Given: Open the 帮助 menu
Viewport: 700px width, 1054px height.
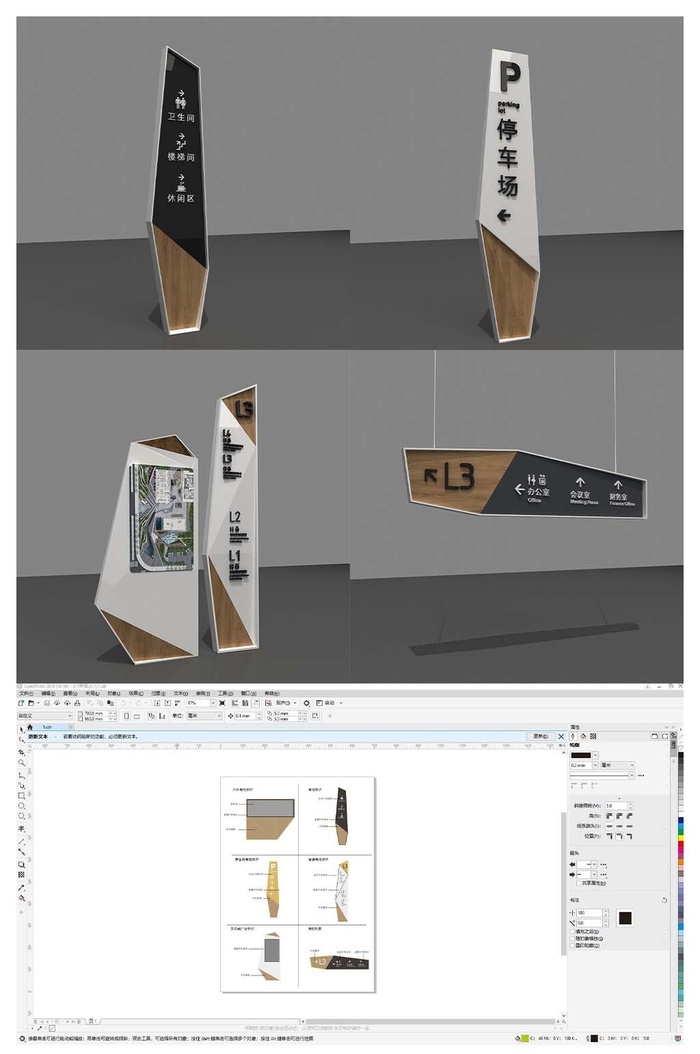Looking at the screenshot, I should [x=271, y=693].
